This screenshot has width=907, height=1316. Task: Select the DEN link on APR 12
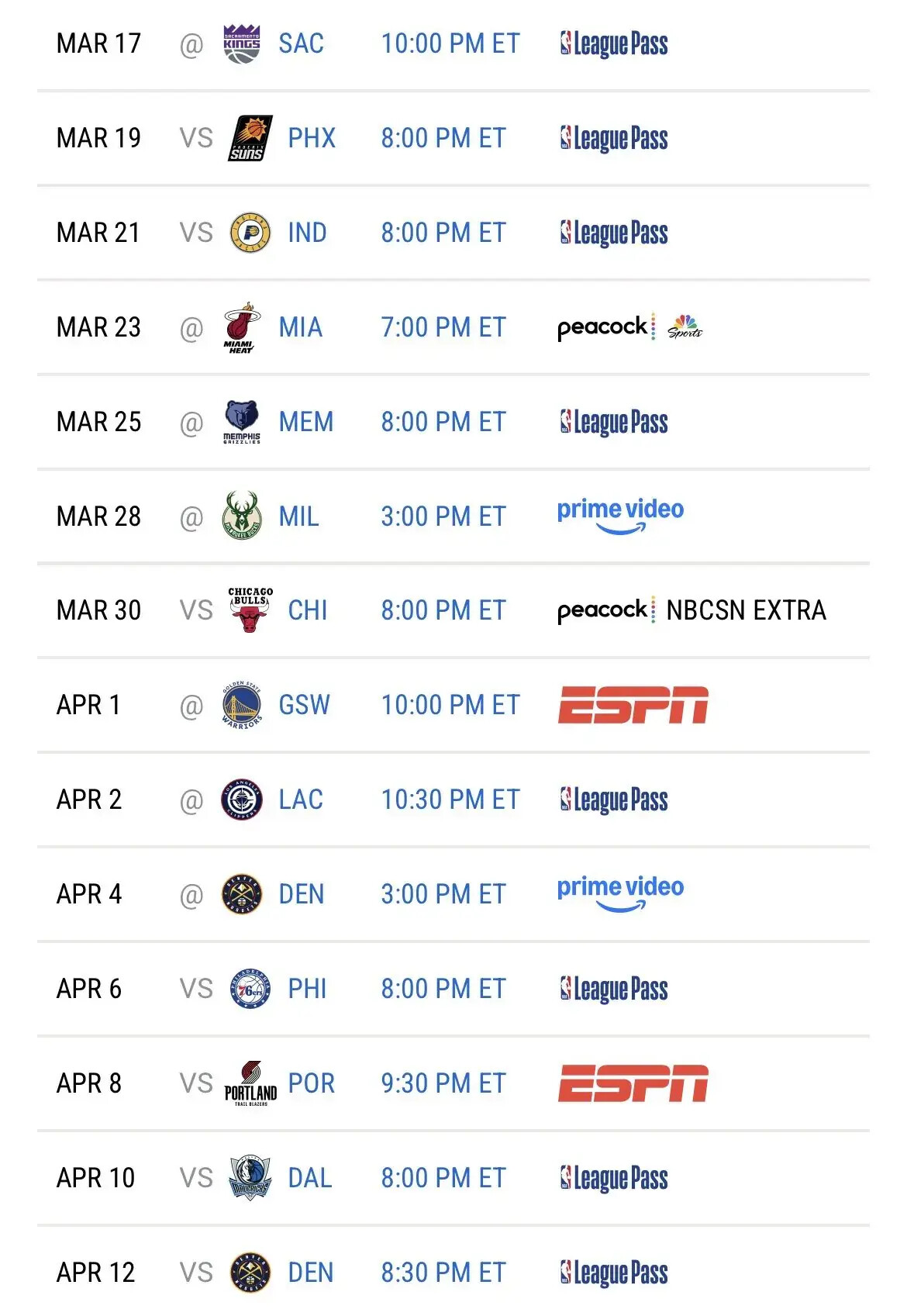point(310,1273)
